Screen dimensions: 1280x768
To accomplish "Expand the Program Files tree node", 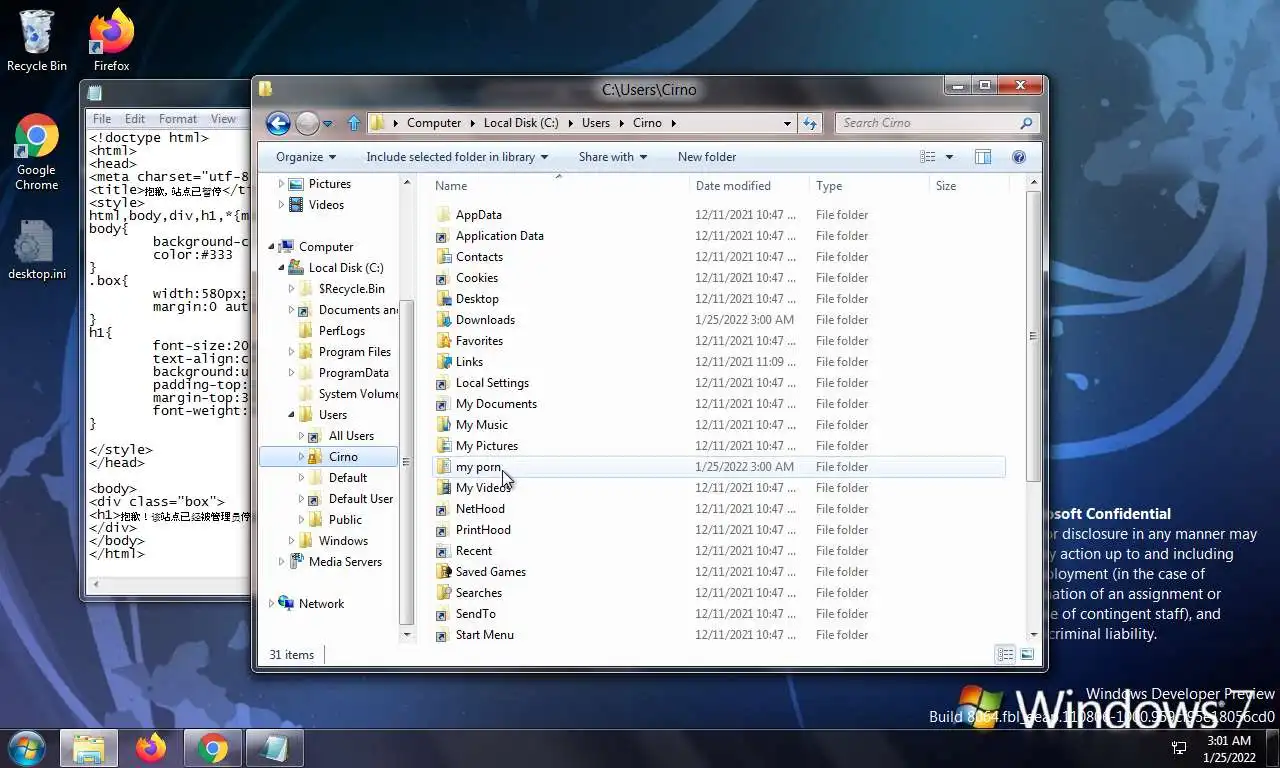I will pos(291,352).
